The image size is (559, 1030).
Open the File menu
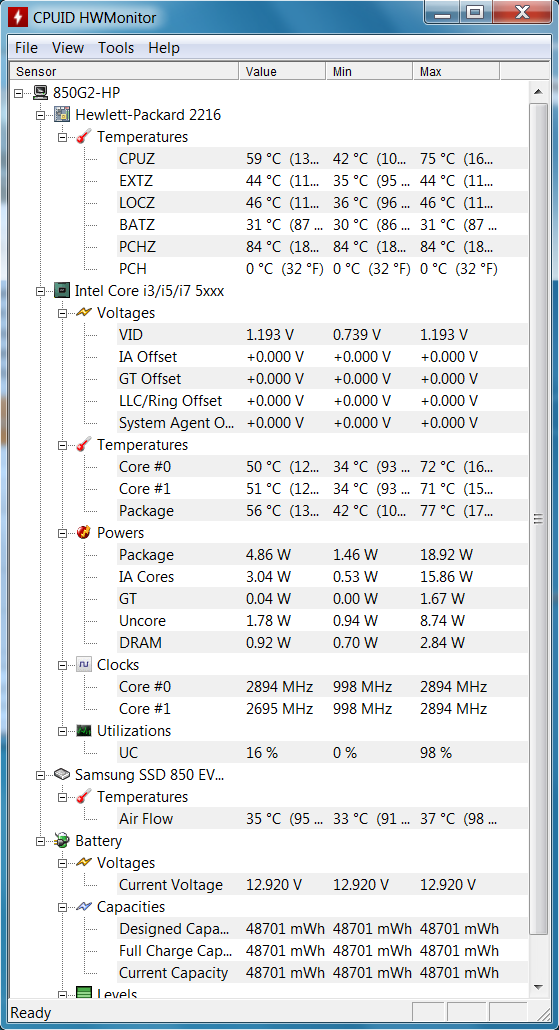point(26,48)
